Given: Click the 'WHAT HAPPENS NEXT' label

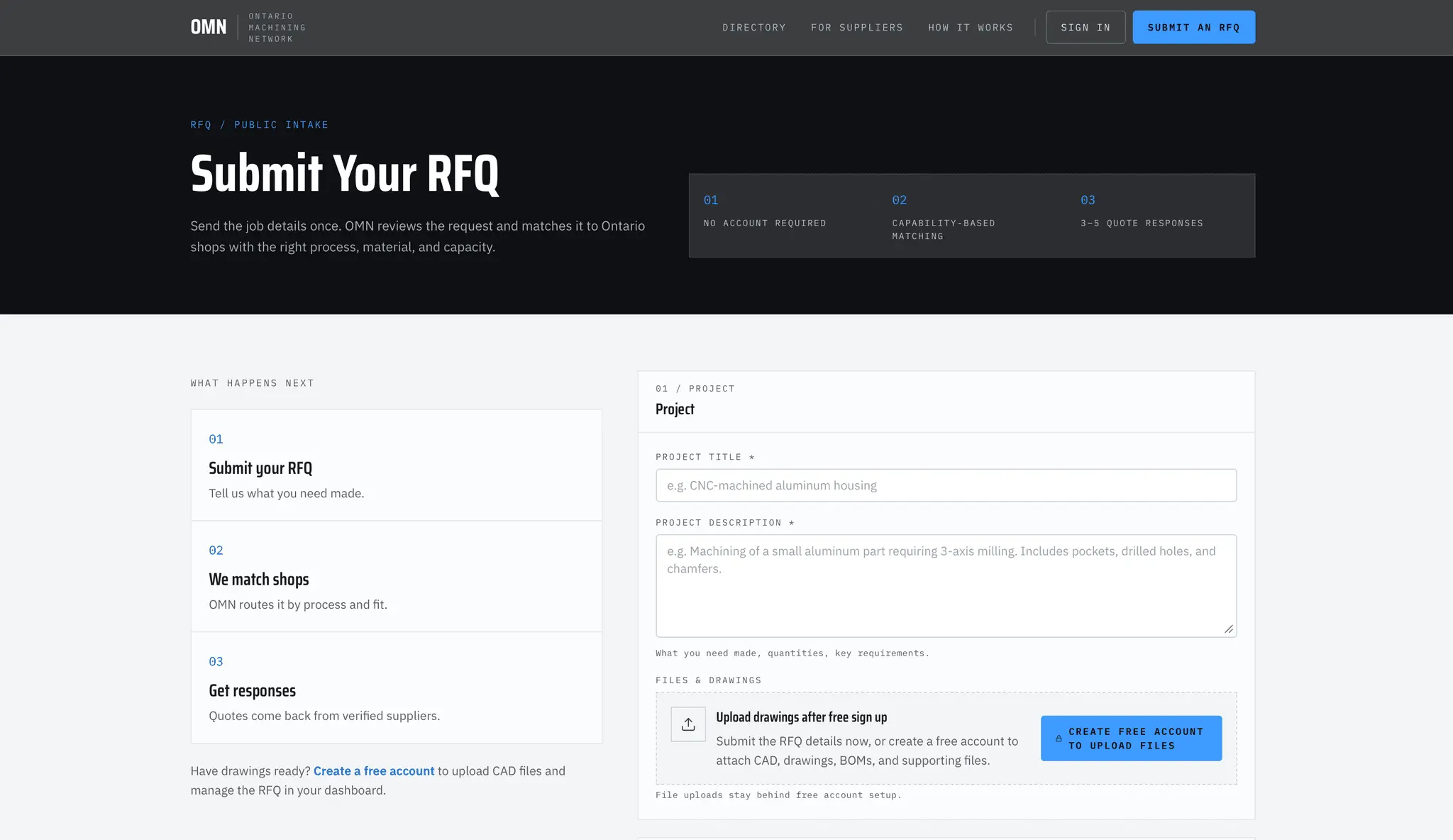Looking at the screenshot, I should click(x=252, y=383).
